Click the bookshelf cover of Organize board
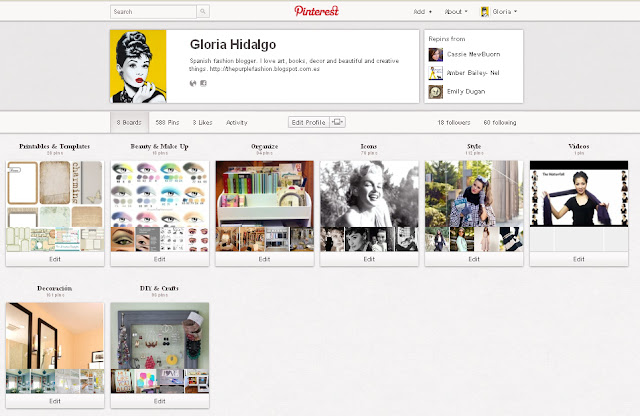Screen dimensions: 640x416 (x=264, y=194)
